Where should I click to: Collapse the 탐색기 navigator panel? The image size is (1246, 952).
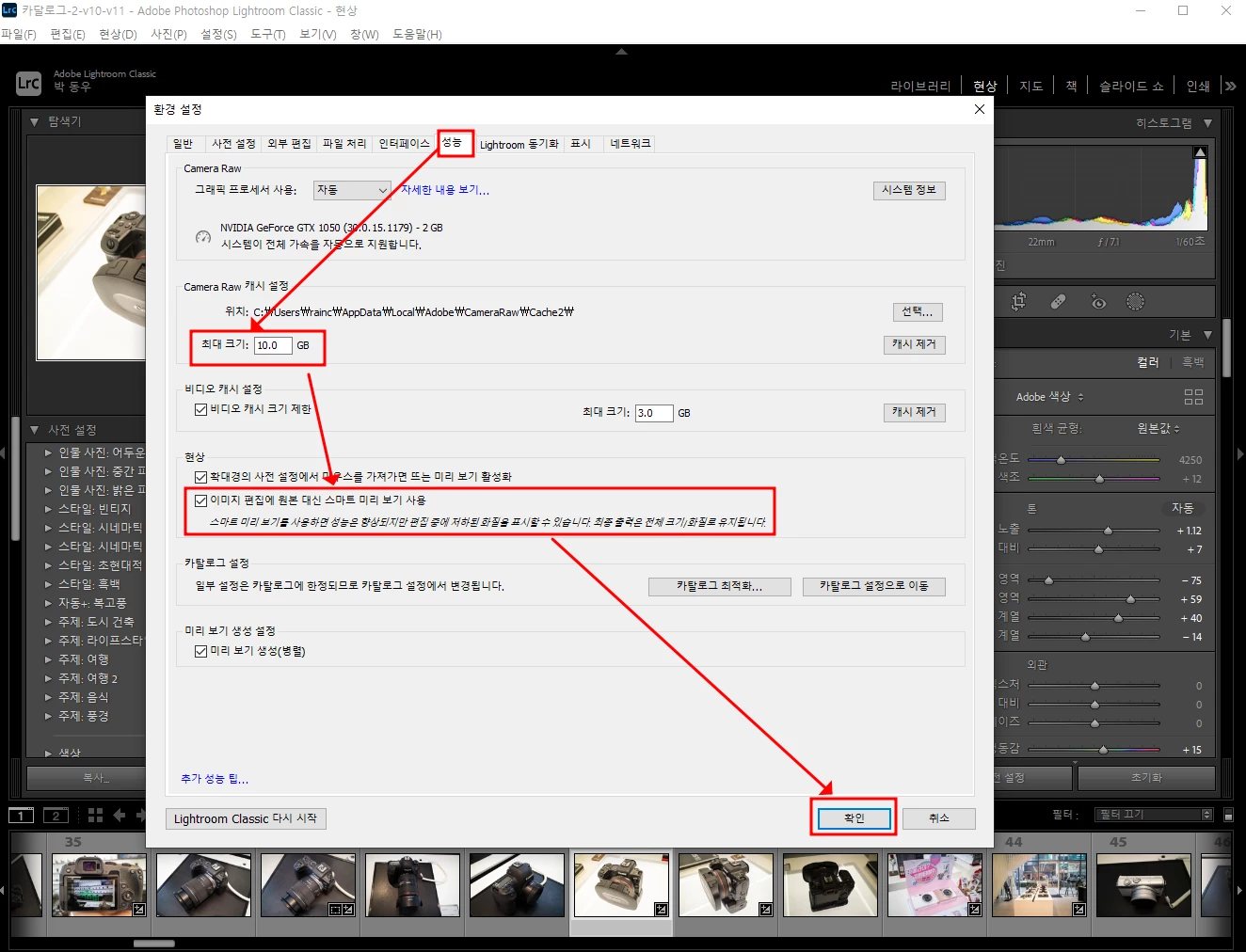[x=35, y=121]
